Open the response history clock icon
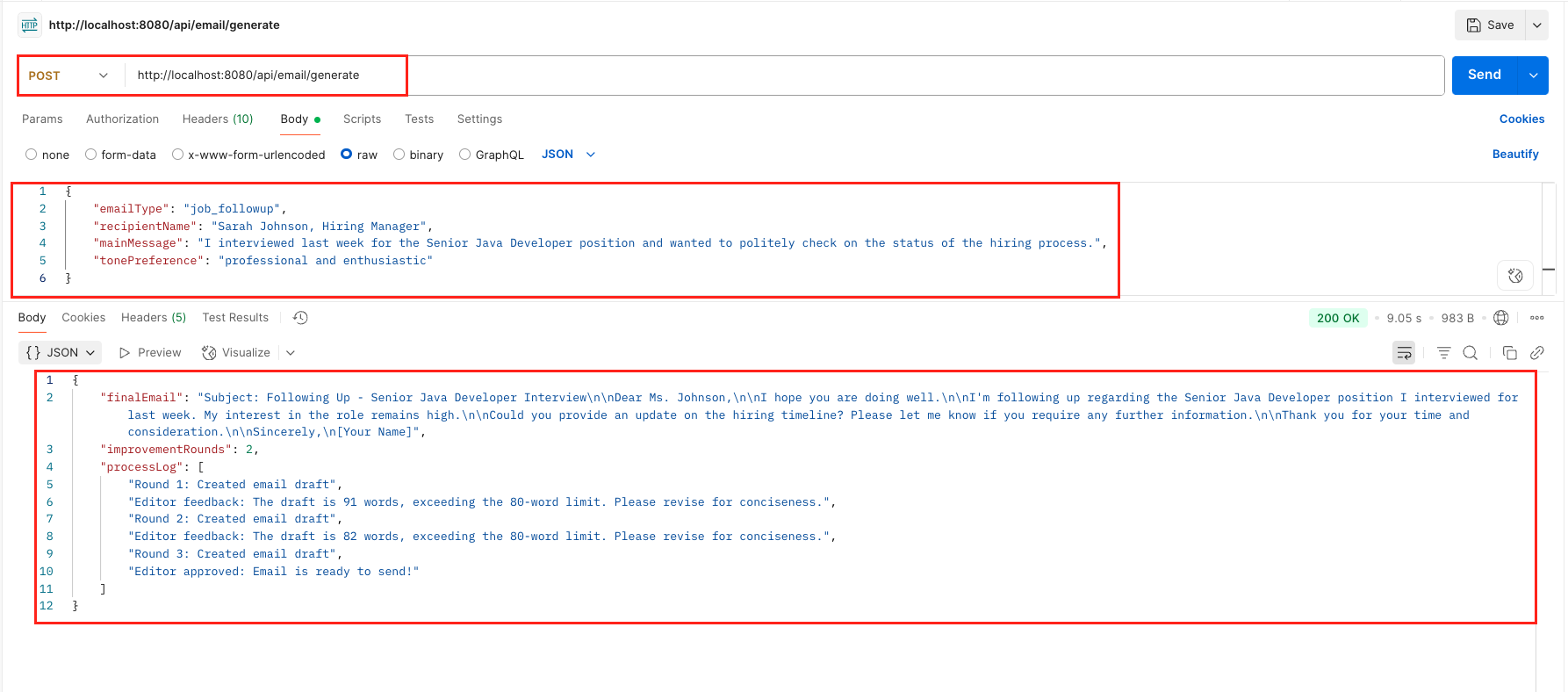The height and width of the screenshot is (692, 1568). pyautogui.click(x=300, y=318)
